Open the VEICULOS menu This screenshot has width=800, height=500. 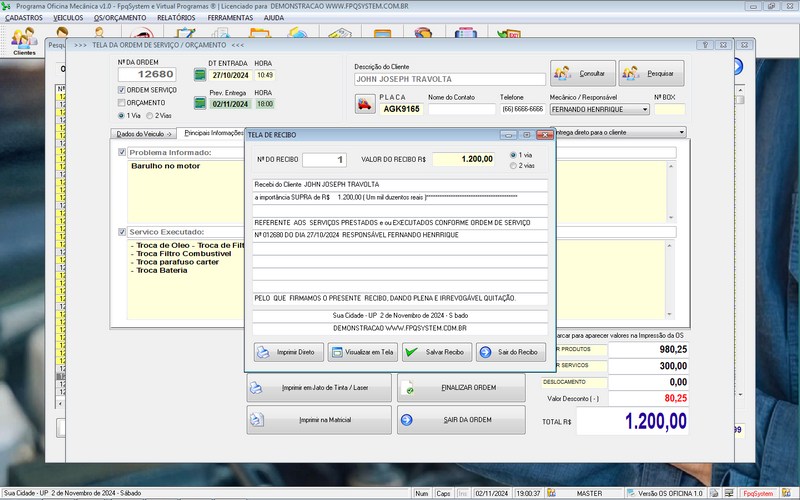tap(68, 18)
